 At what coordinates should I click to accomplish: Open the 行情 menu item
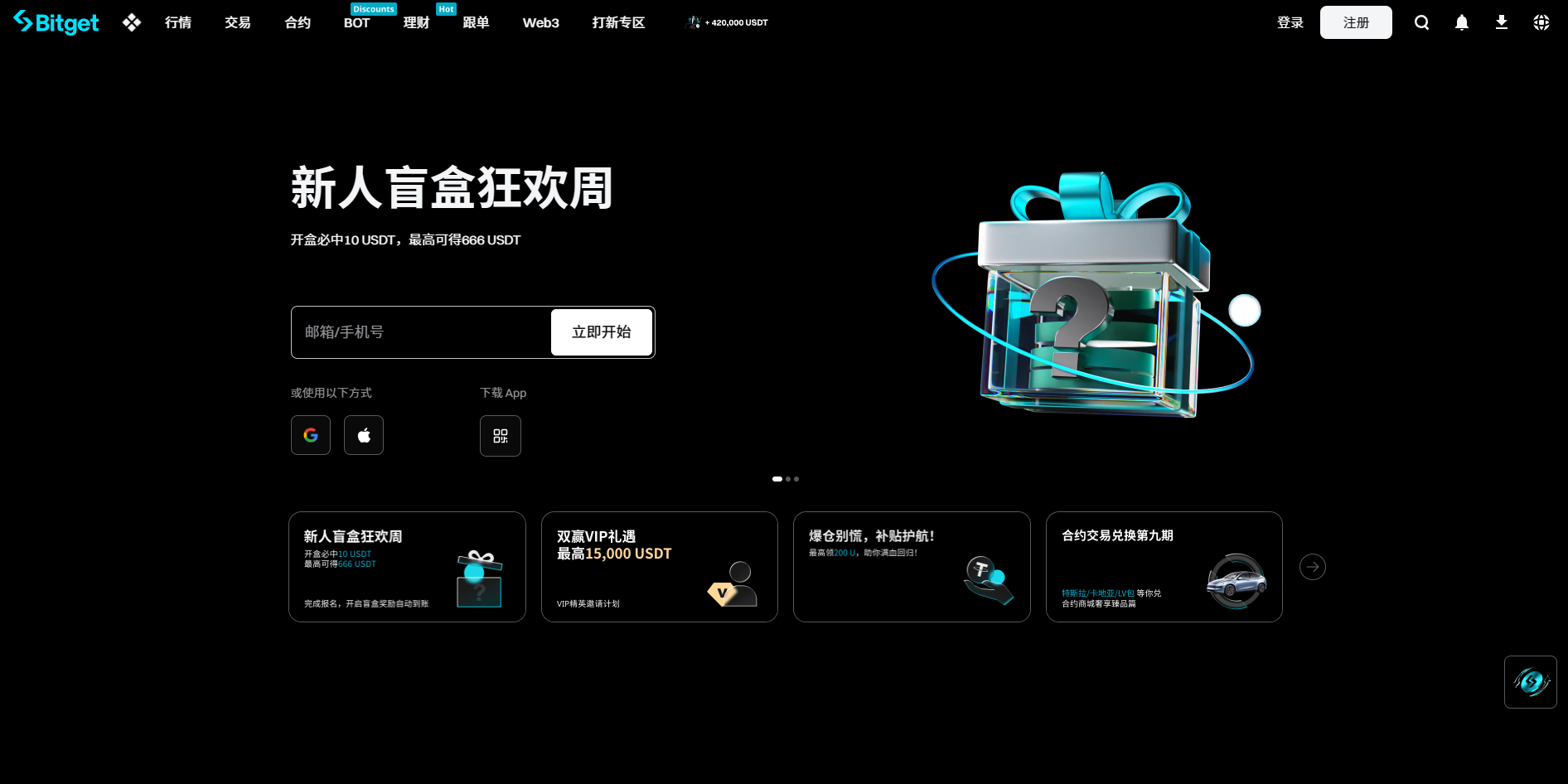click(x=177, y=22)
